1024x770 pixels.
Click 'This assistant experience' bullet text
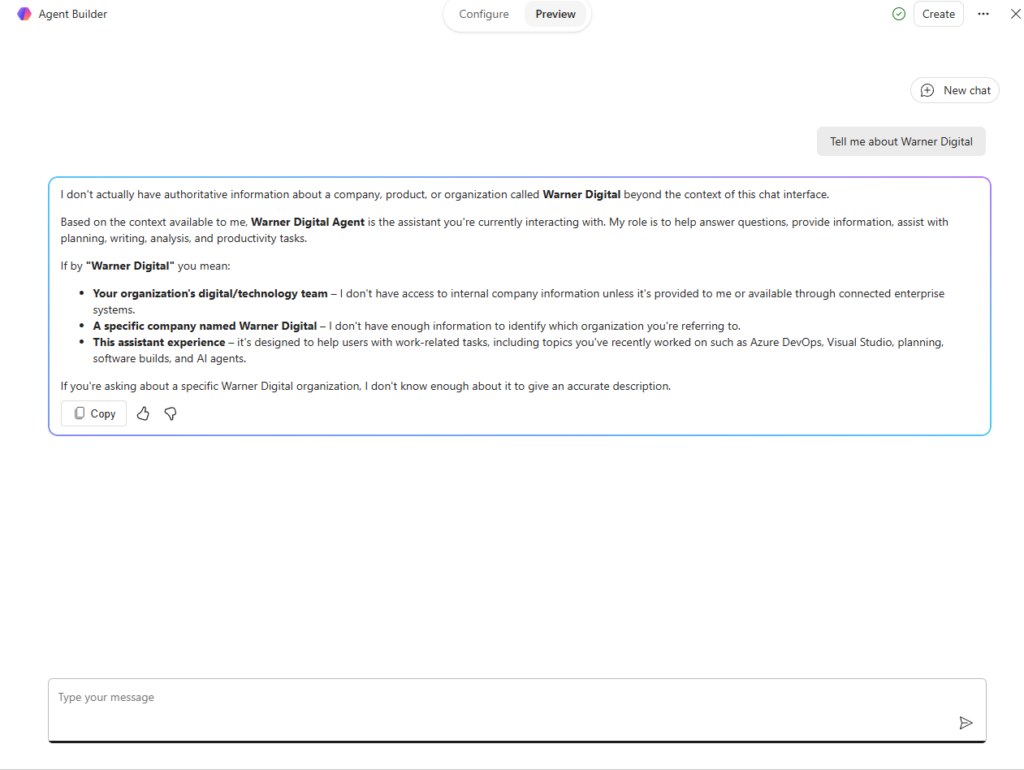[159, 342]
